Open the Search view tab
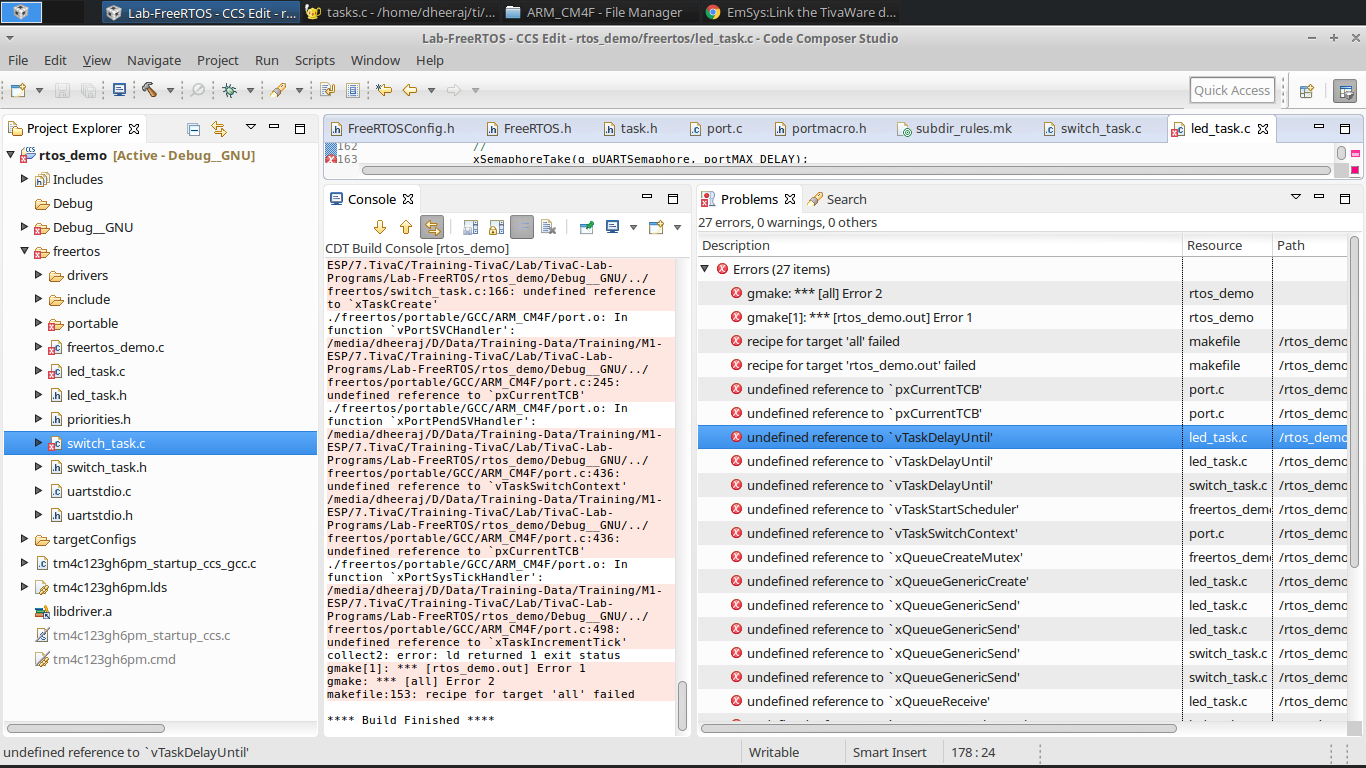Image resolution: width=1366 pixels, height=768 pixels. click(837, 199)
